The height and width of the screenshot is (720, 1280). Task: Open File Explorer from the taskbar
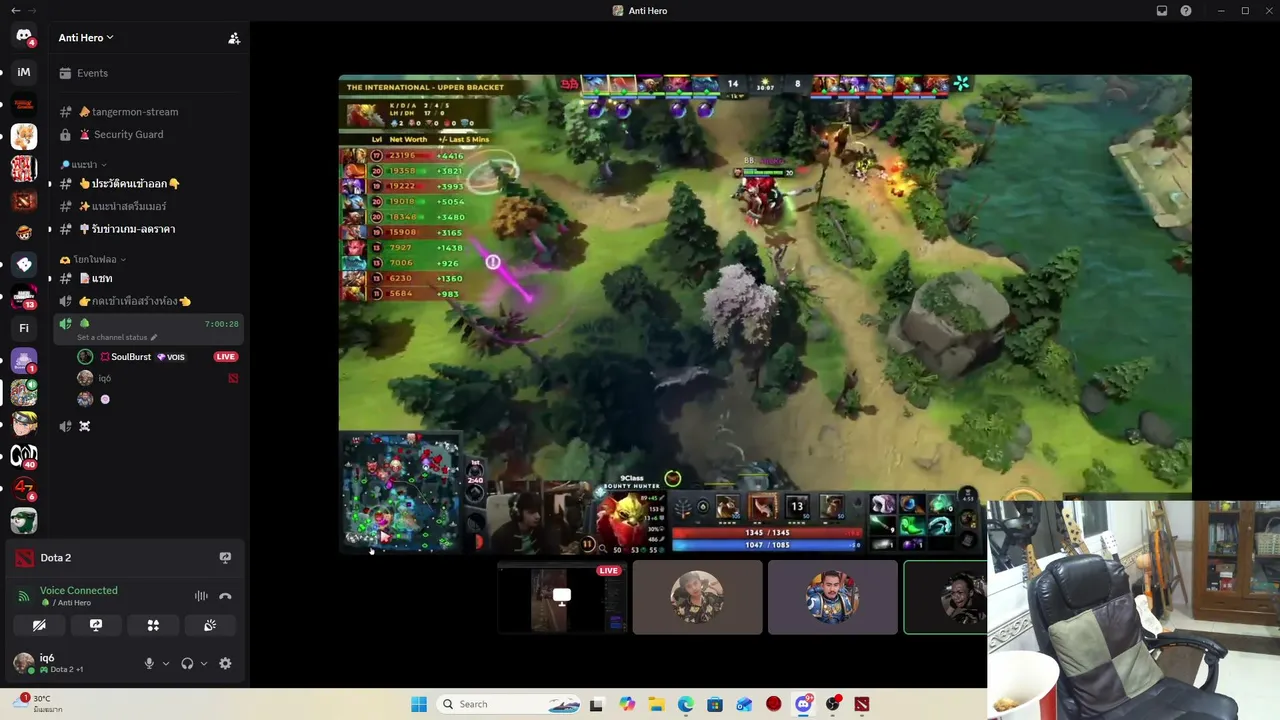(656, 704)
